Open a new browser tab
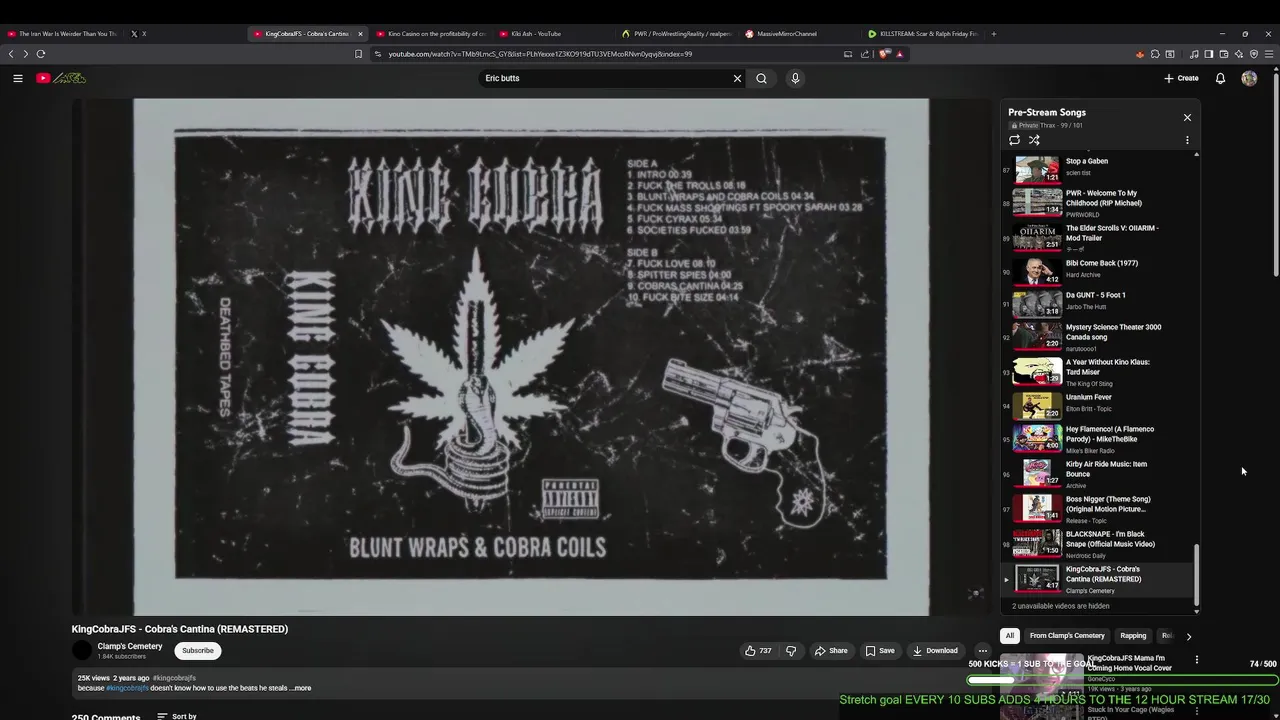 pyautogui.click(x=993, y=34)
